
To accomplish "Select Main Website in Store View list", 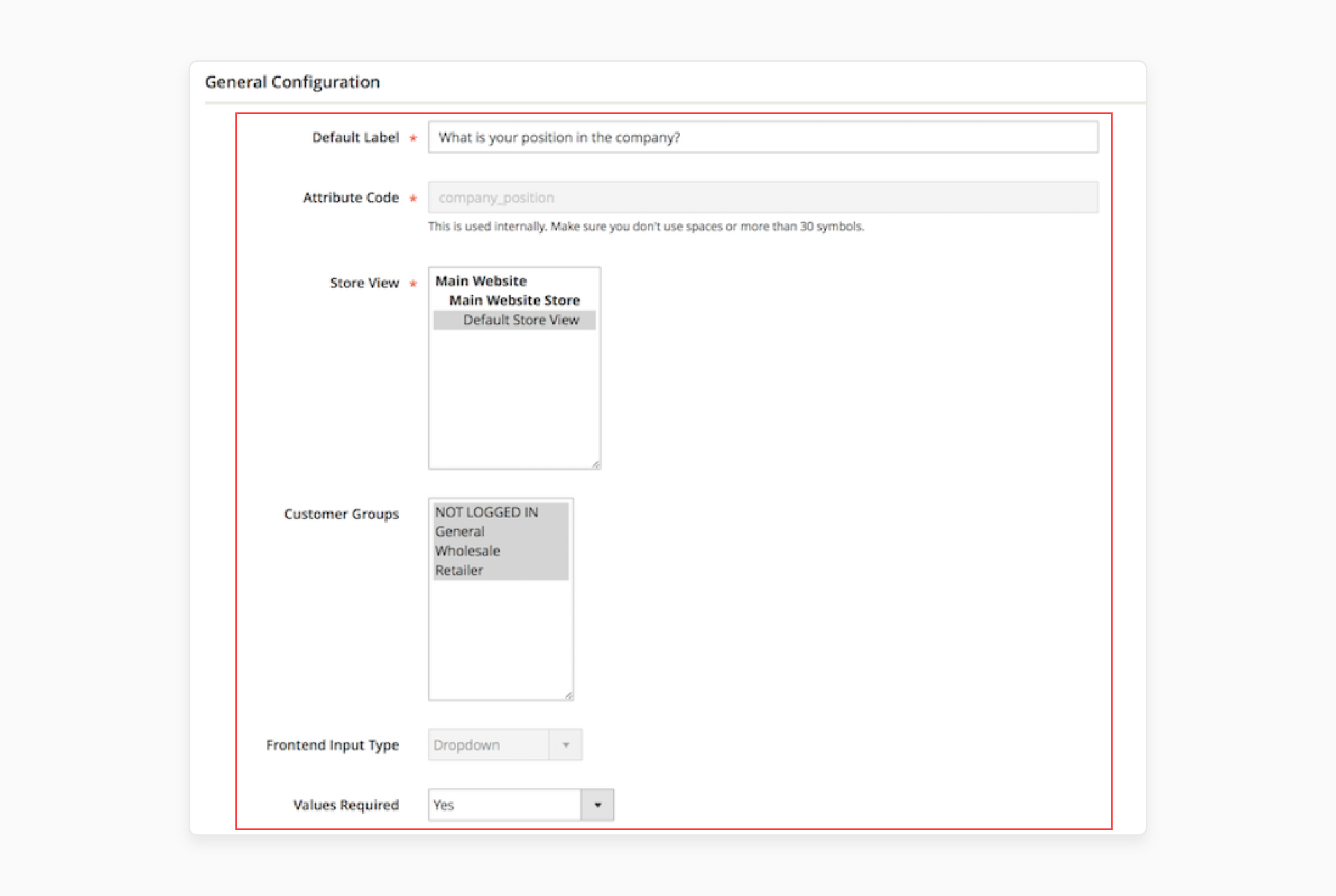I will pyautogui.click(x=514, y=281).
